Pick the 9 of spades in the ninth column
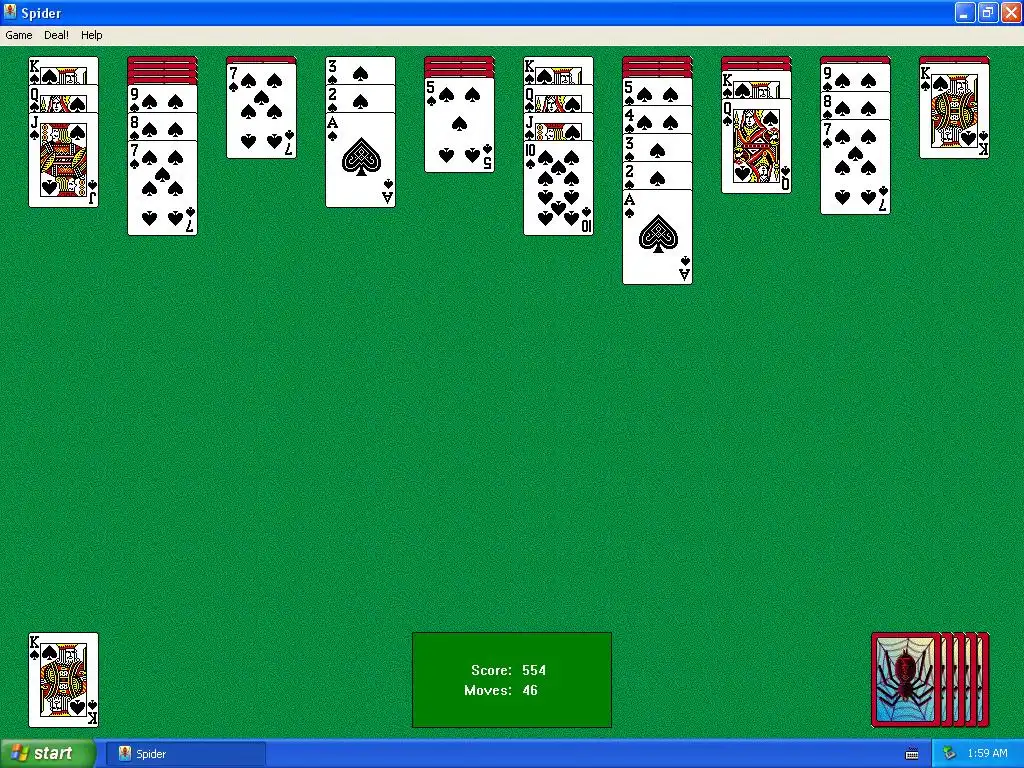1024x768 pixels. pos(856,77)
